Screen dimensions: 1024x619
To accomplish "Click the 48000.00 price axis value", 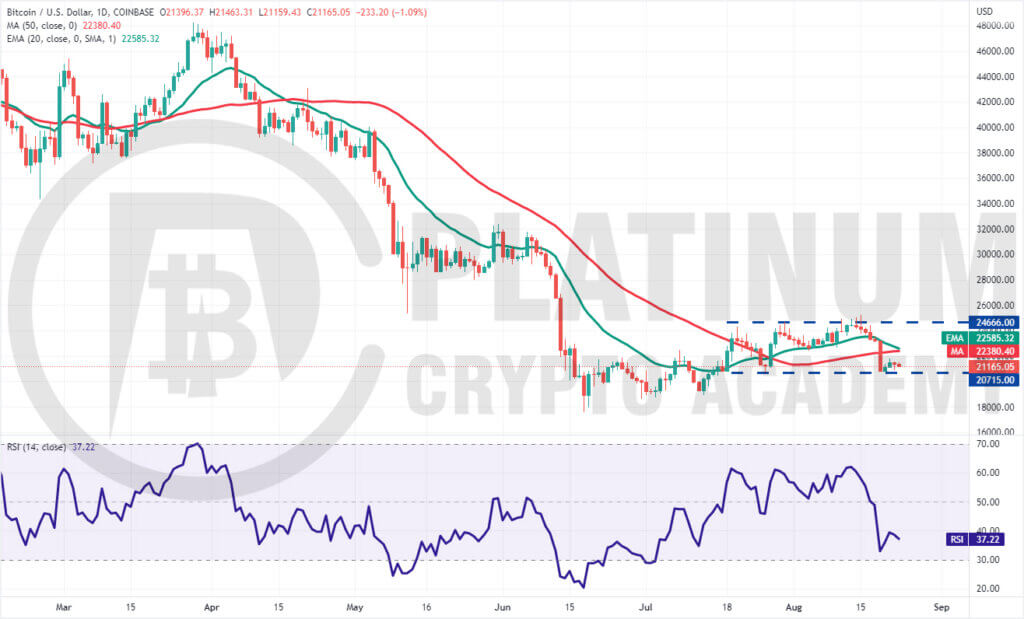I will click(x=995, y=25).
